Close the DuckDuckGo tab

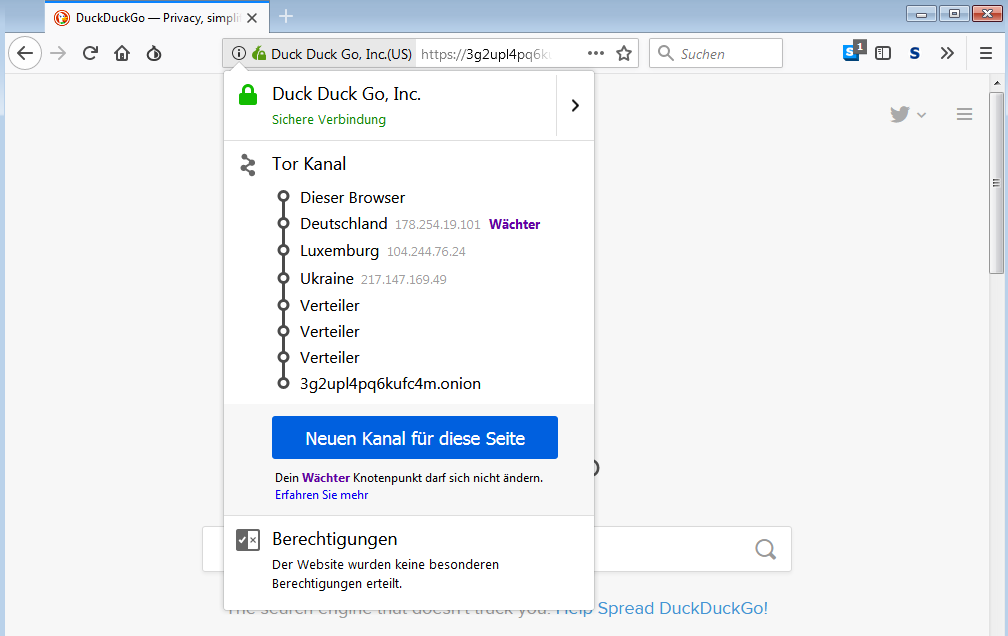coord(252,18)
